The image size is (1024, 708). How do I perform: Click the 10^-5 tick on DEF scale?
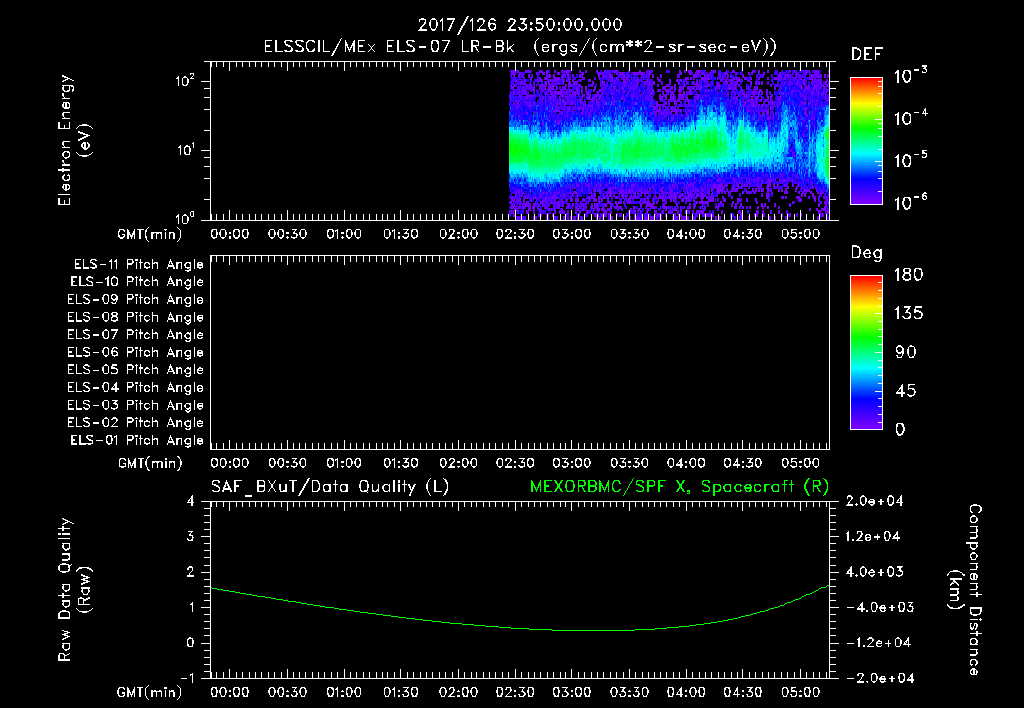(x=910, y=161)
